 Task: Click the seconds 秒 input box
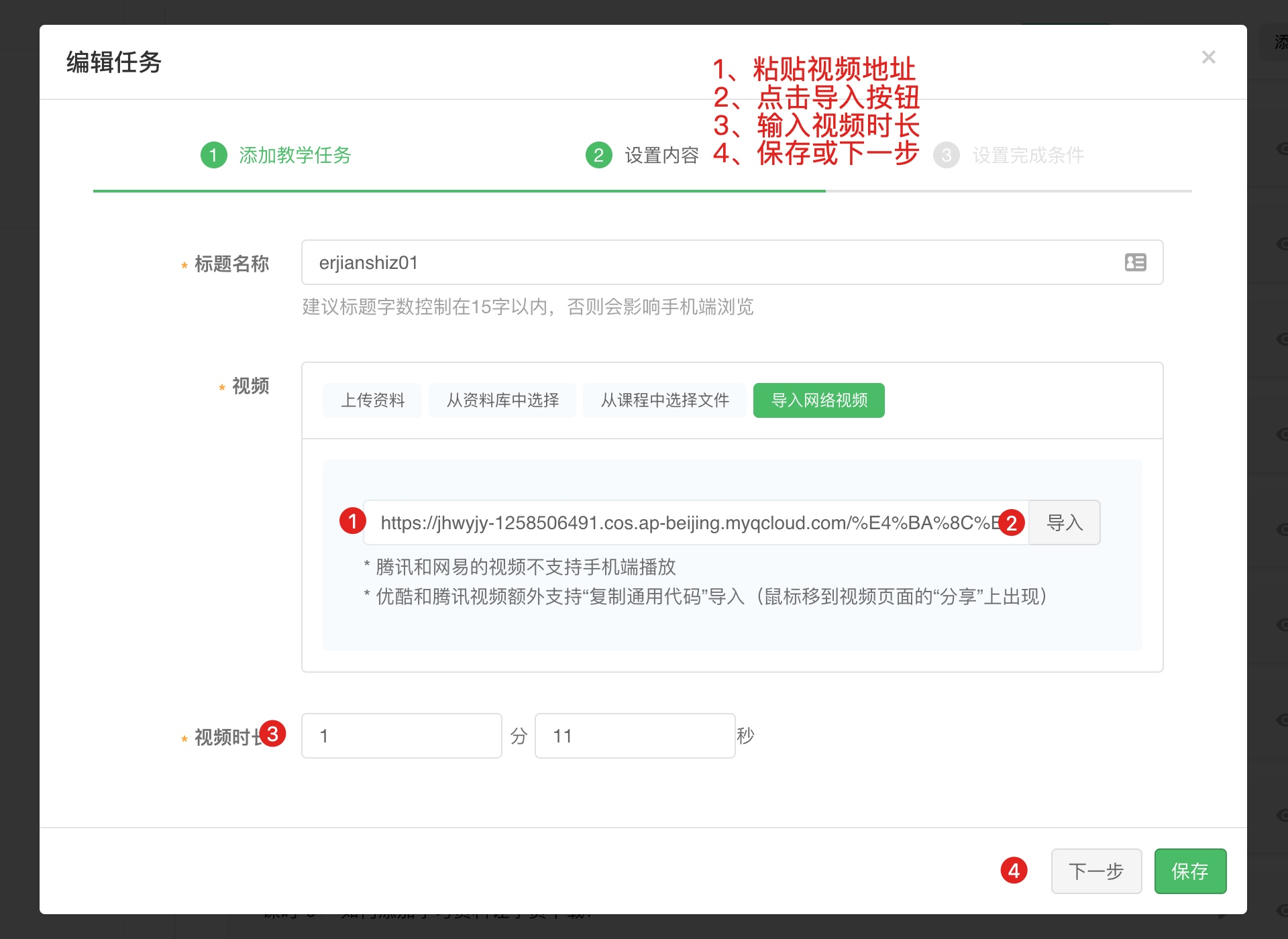coord(635,736)
